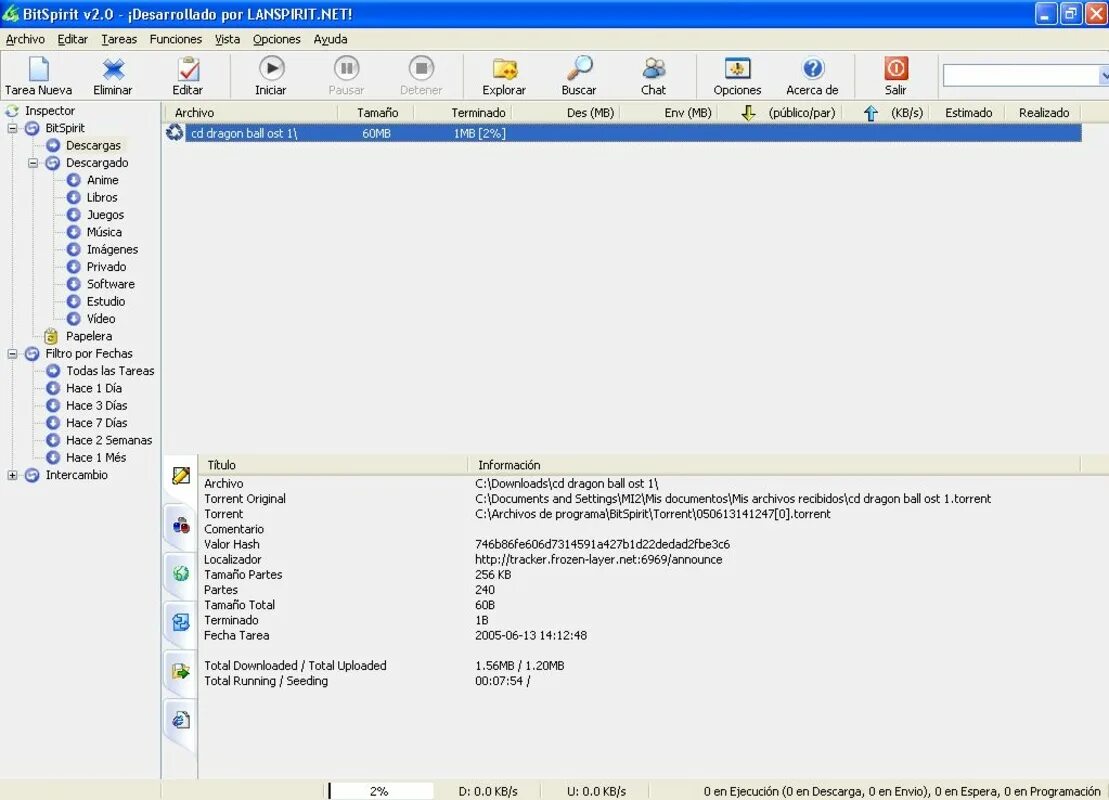Select the Hace 7 Días filter
1109x800 pixels.
(x=96, y=422)
